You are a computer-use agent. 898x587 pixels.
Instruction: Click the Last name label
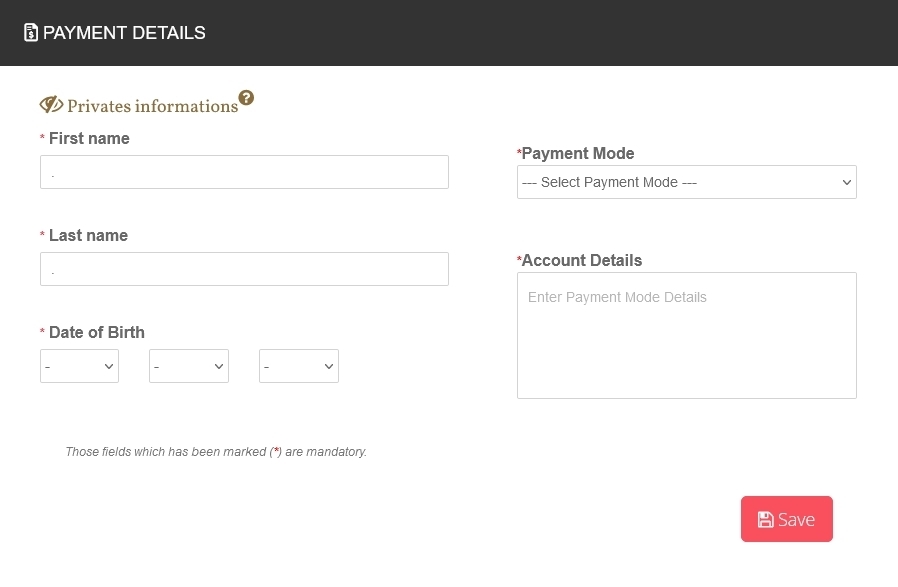tap(88, 235)
